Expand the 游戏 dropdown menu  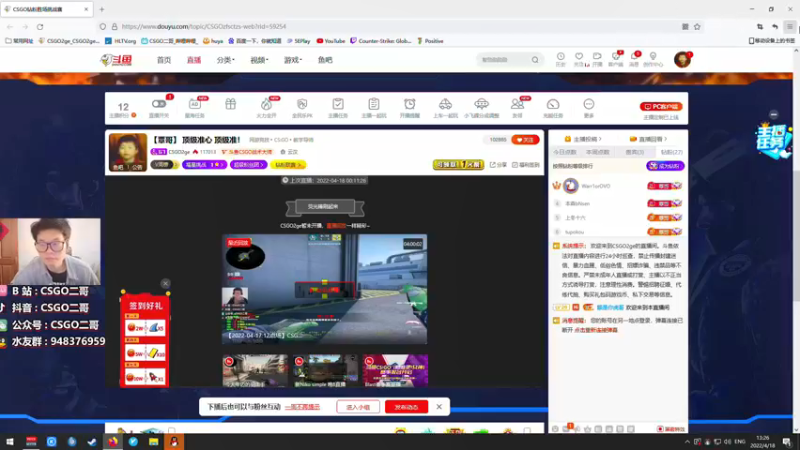[x=293, y=60]
